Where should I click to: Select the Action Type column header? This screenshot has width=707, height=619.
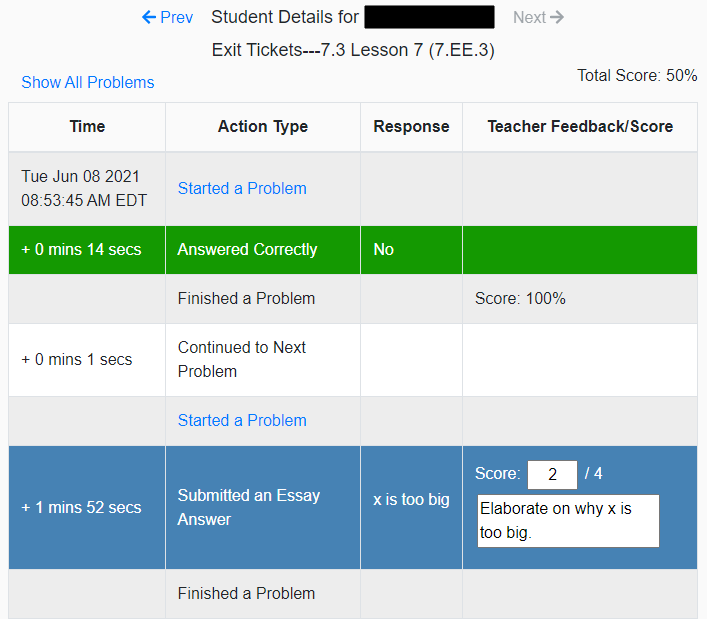(263, 126)
